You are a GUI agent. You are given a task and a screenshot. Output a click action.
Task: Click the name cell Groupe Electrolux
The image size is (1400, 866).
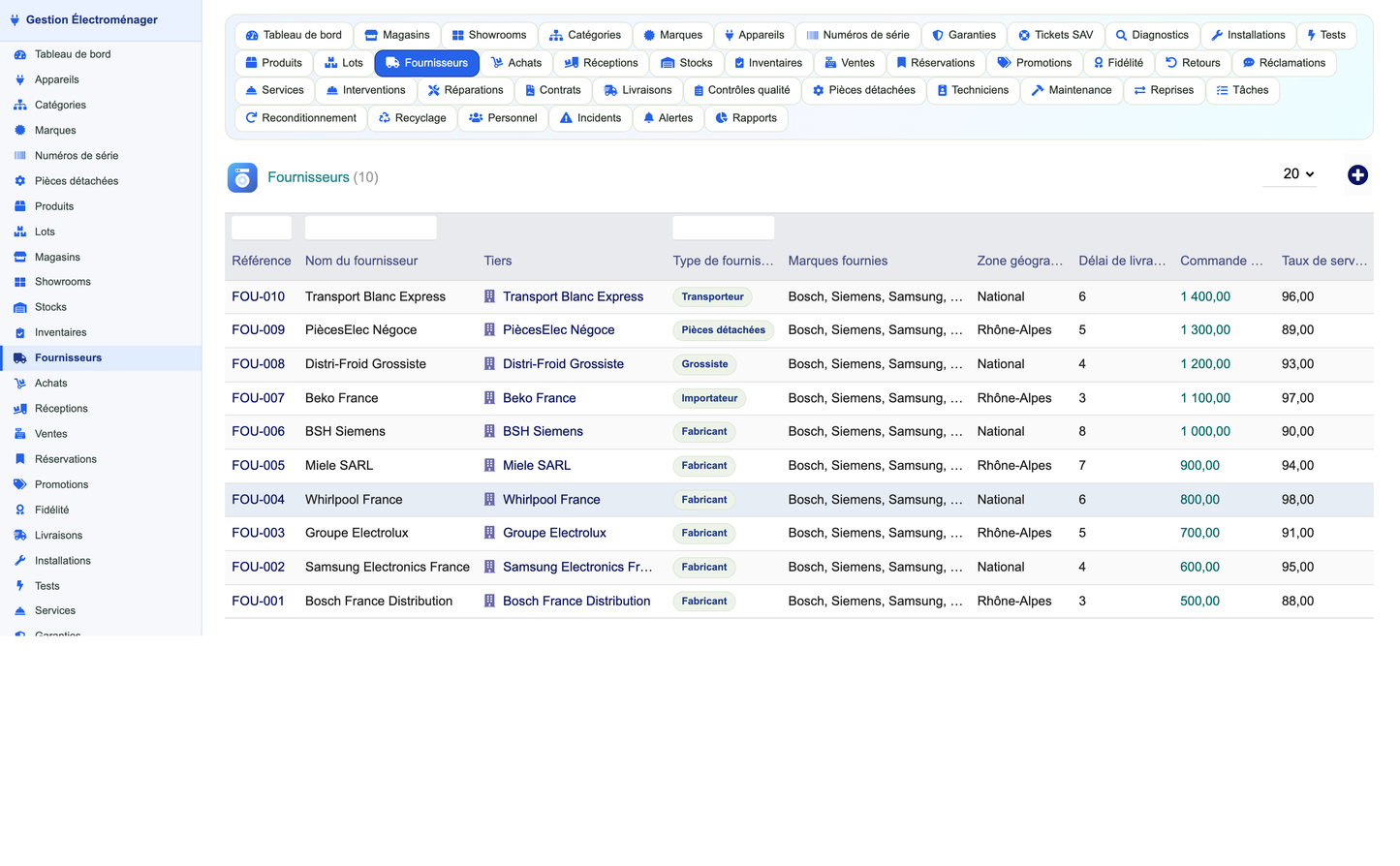click(357, 534)
